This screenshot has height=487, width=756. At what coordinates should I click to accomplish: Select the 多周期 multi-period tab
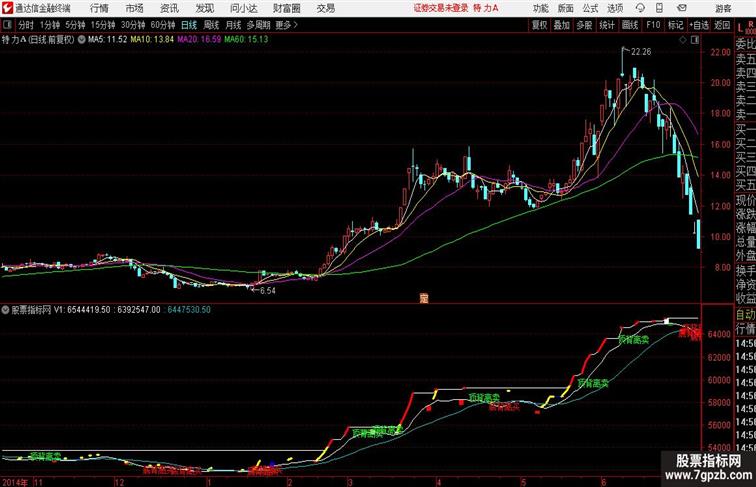pyautogui.click(x=258, y=25)
